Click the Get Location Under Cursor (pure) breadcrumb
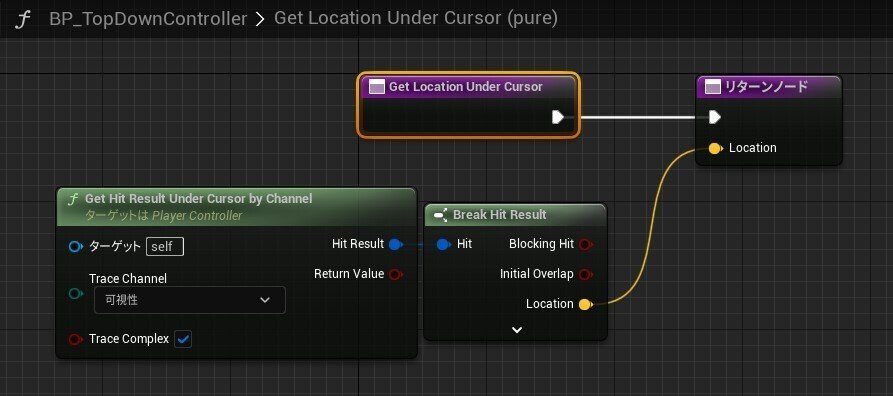The image size is (893, 396). [x=416, y=18]
